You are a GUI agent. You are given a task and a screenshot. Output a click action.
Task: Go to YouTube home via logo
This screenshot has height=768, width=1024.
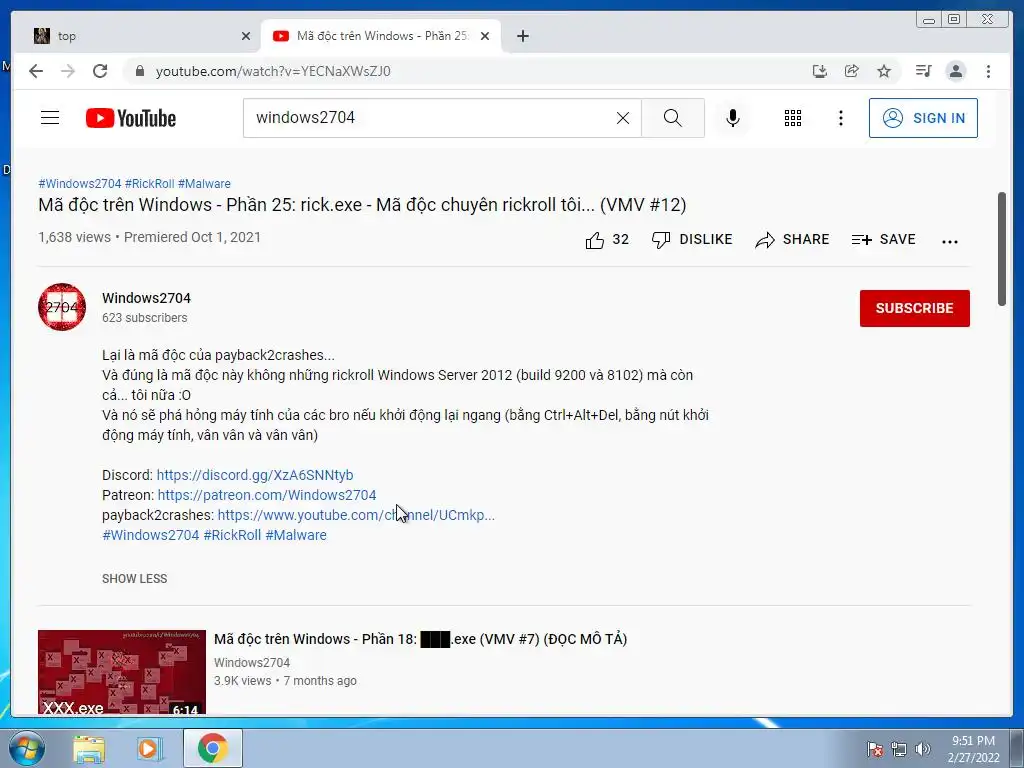pyautogui.click(x=131, y=118)
